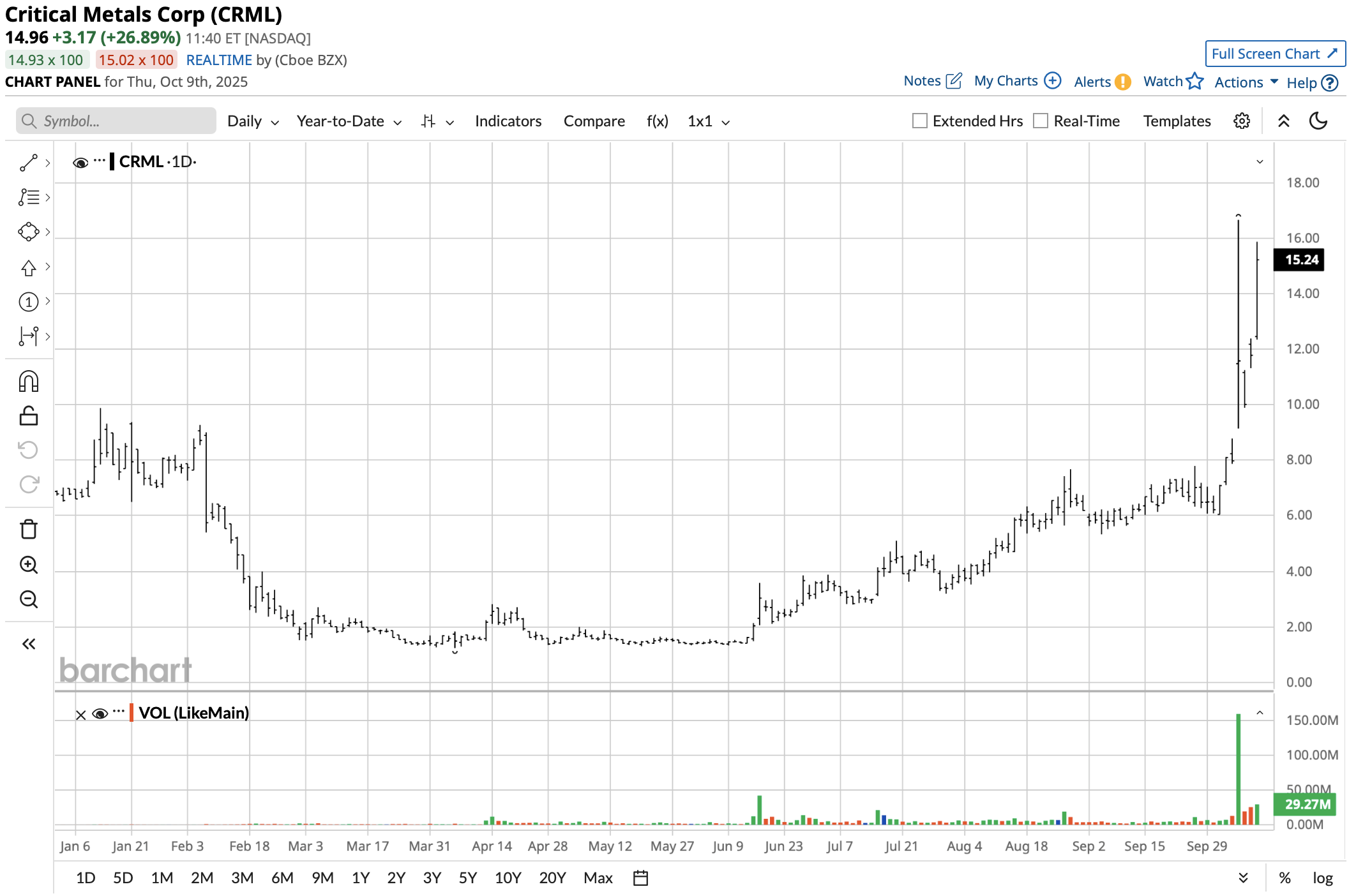
Task: Open the Indicators menu
Action: [508, 121]
